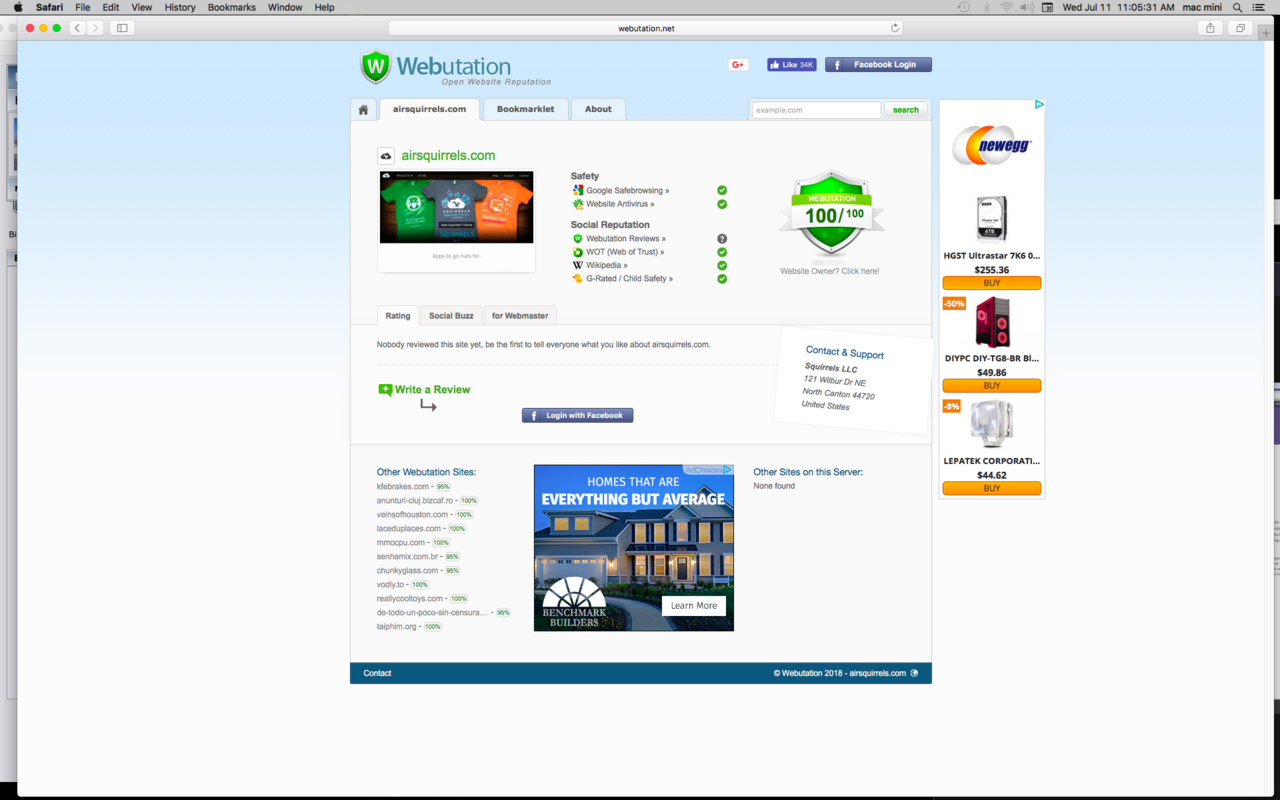Open the reallycooltoys.com link

click(410, 599)
